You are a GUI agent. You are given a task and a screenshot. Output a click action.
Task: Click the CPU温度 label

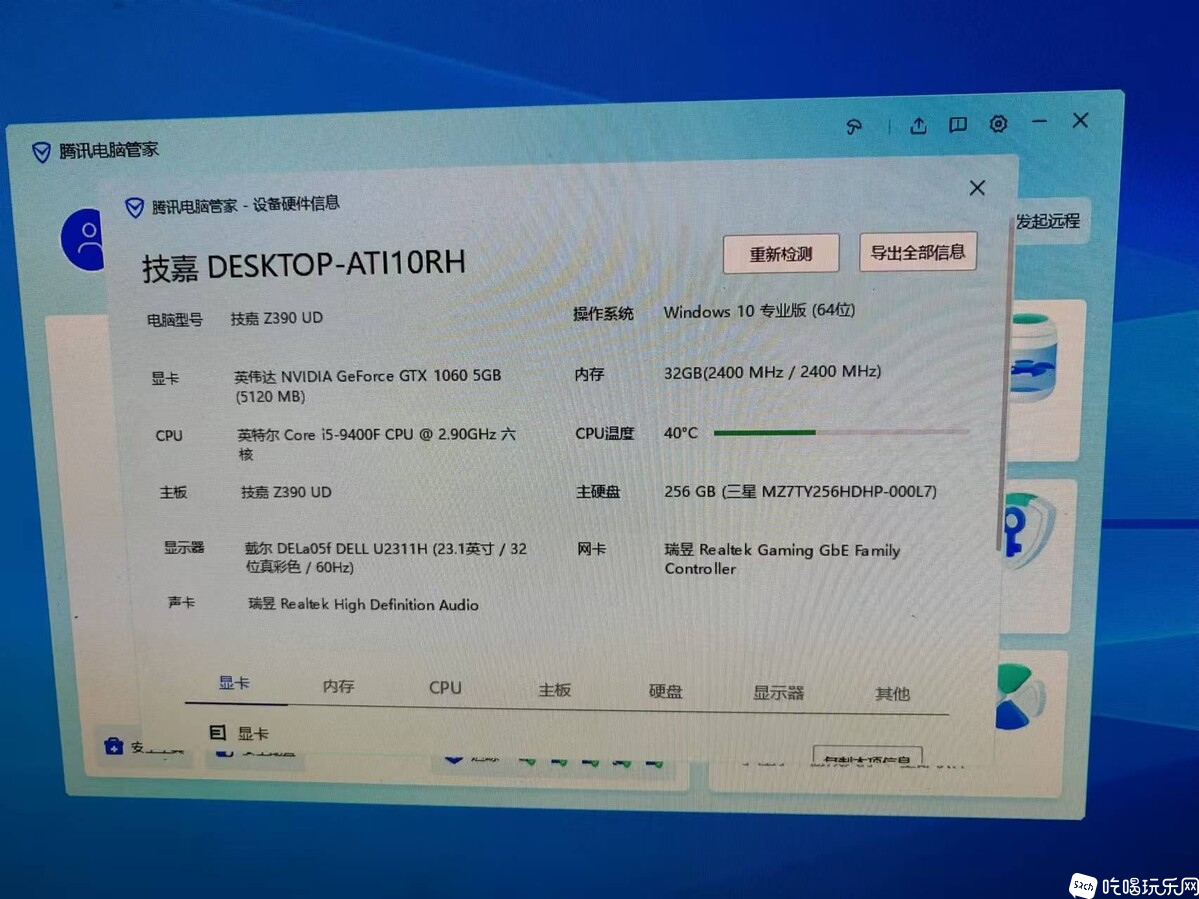point(605,433)
